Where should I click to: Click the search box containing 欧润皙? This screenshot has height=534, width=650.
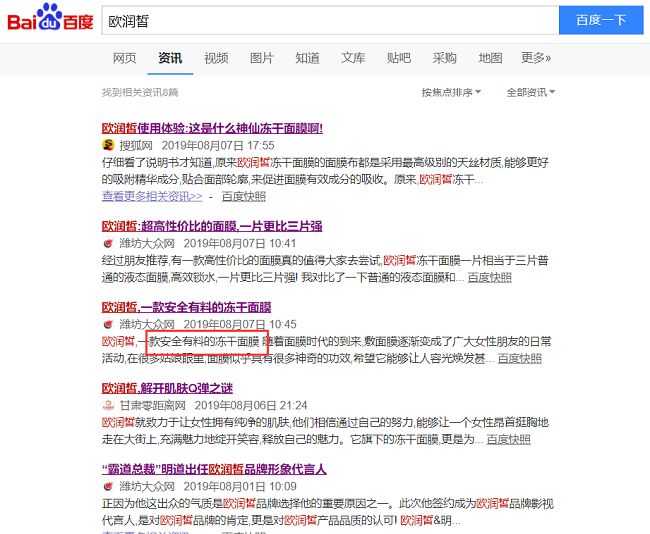330,20
